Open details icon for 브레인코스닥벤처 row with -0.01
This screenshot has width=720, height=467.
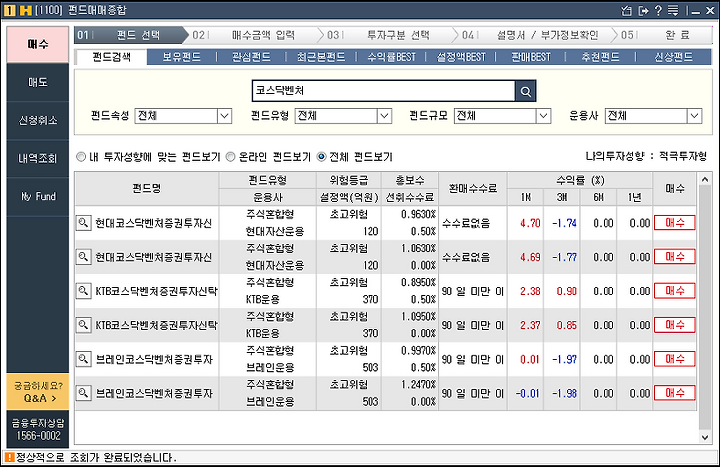coord(83,393)
